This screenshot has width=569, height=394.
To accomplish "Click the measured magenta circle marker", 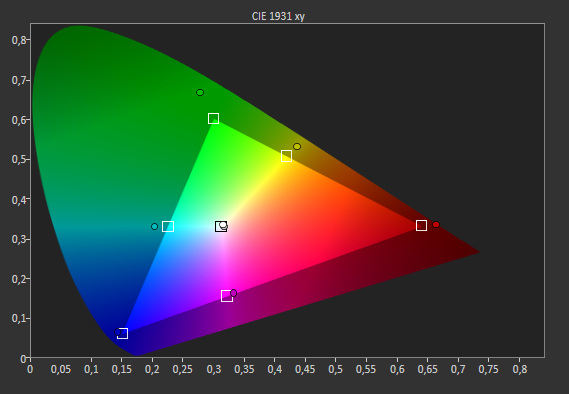I will click(x=234, y=293).
